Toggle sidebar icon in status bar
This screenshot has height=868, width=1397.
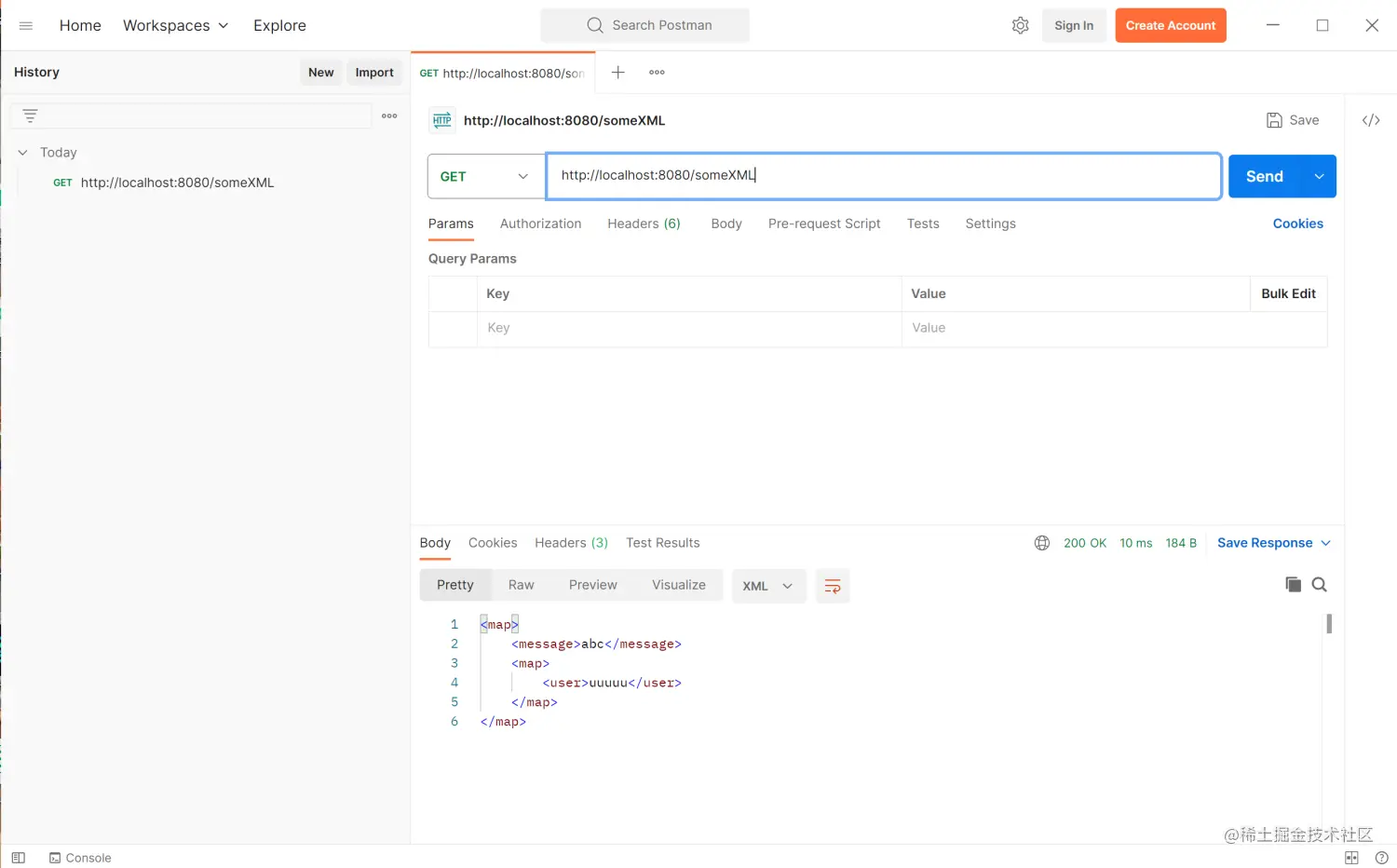[18, 858]
